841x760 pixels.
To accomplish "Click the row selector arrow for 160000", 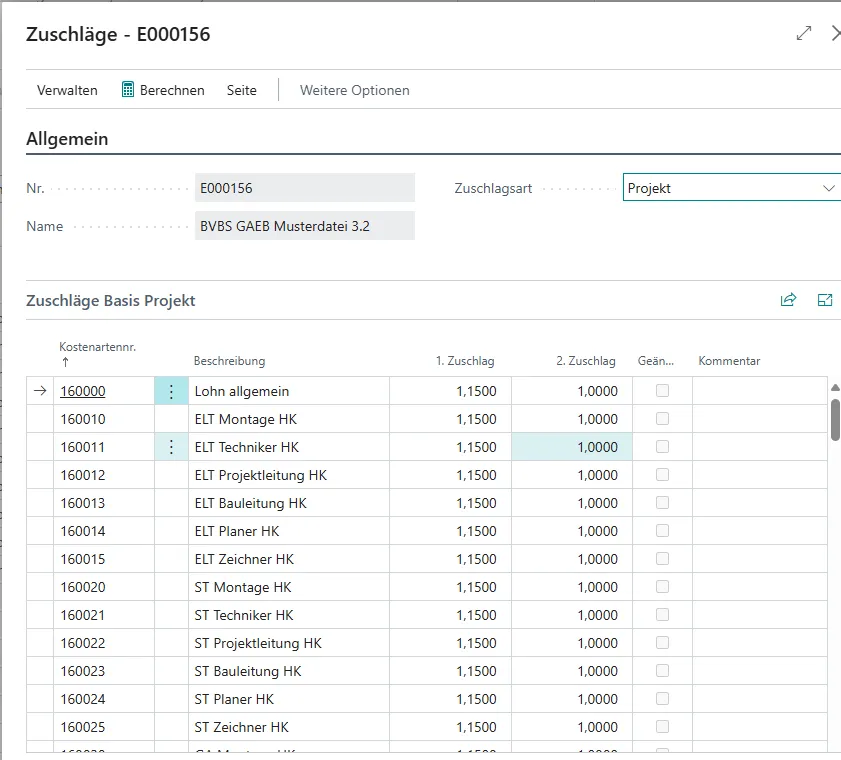I will (x=40, y=391).
